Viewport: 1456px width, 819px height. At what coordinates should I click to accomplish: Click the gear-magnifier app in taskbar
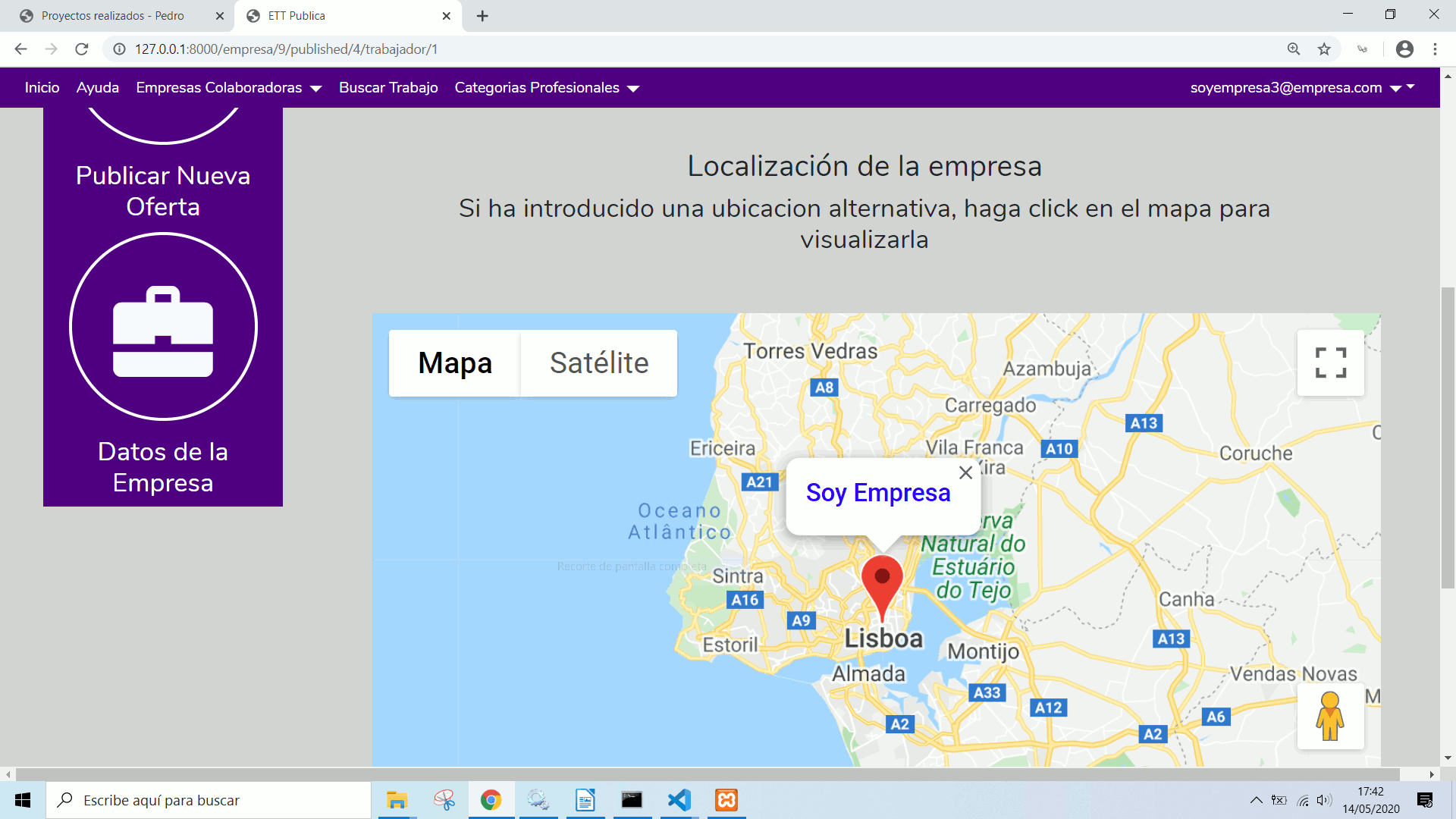538,800
